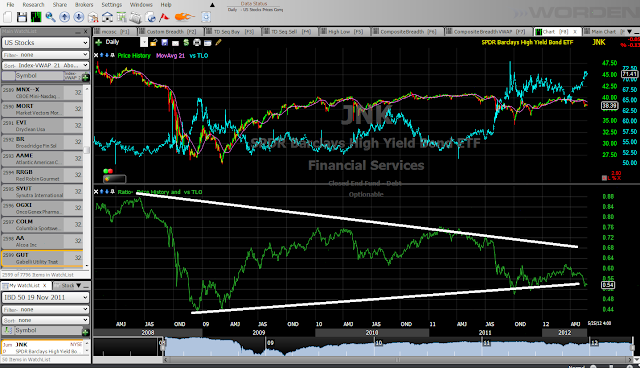Image resolution: width=640 pixels, height=368 pixels.
Task: Click the file folders icon in toolbar
Action: click(x=136, y=17)
